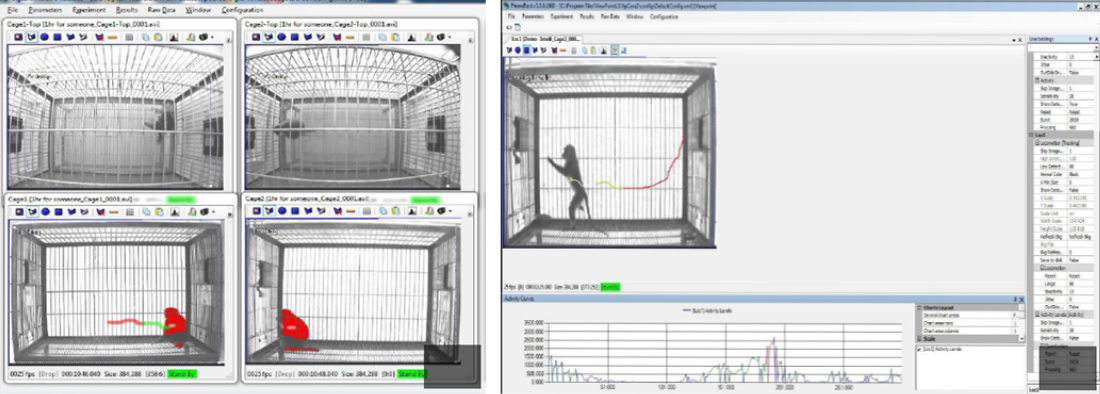This screenshot has width=1100, height=394.
Task: Click the document icon below the right window File menu
Action: tap(518, 27)
